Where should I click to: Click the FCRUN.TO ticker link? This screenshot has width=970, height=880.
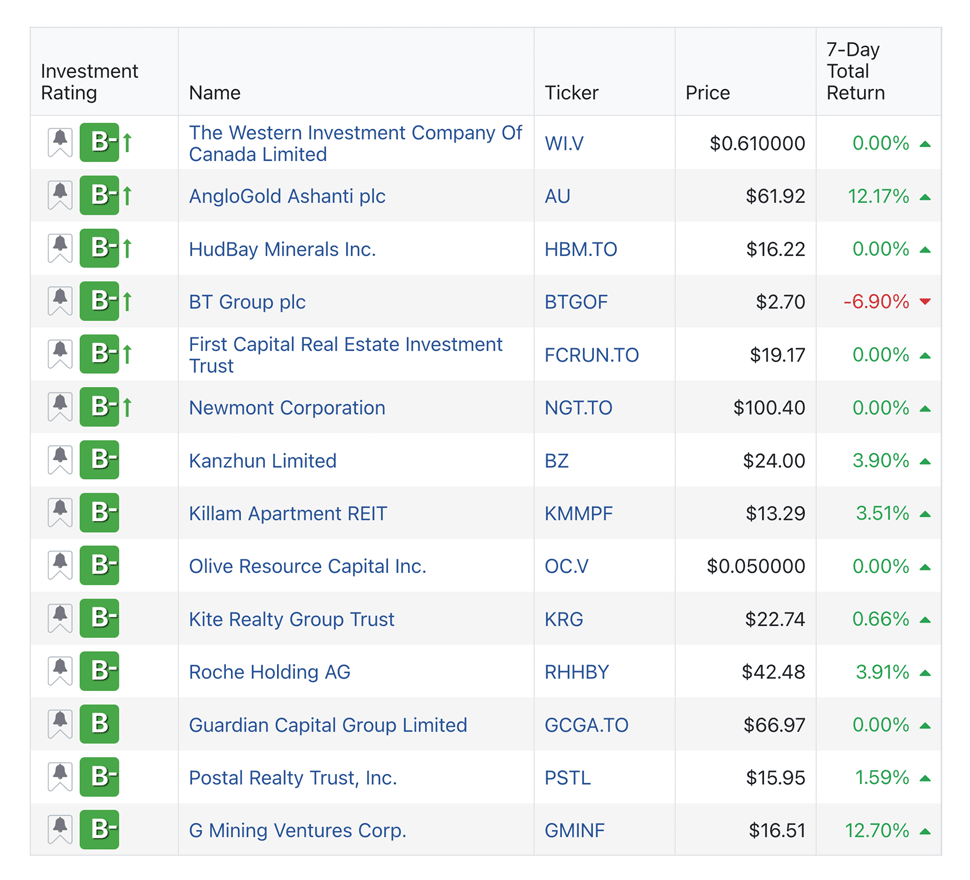[x=591, y=355]
